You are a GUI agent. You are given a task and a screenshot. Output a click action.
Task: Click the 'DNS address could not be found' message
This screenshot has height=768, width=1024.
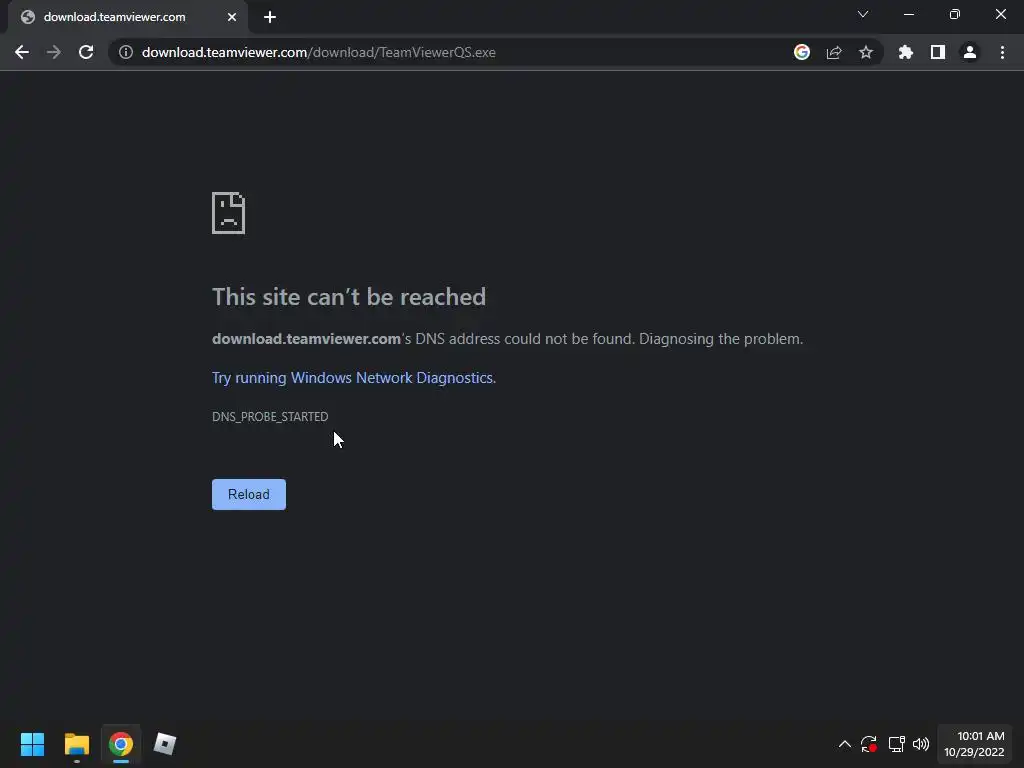(x=507, y=339)
